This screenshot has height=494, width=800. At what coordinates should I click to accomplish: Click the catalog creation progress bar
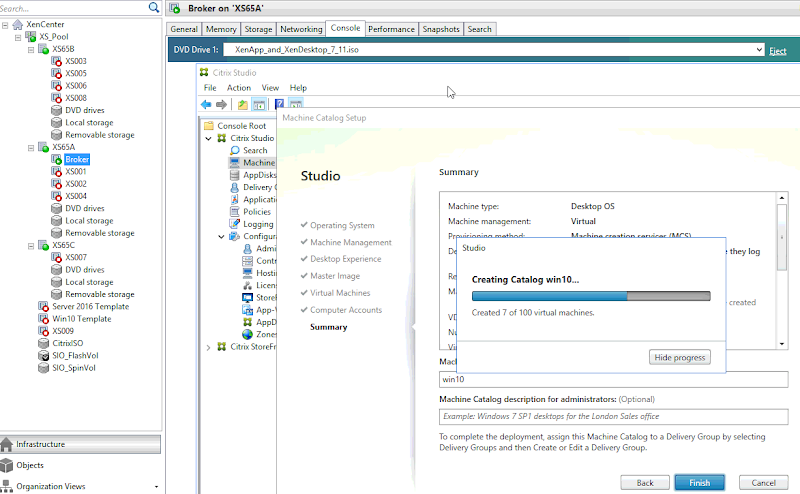point(591,296)
